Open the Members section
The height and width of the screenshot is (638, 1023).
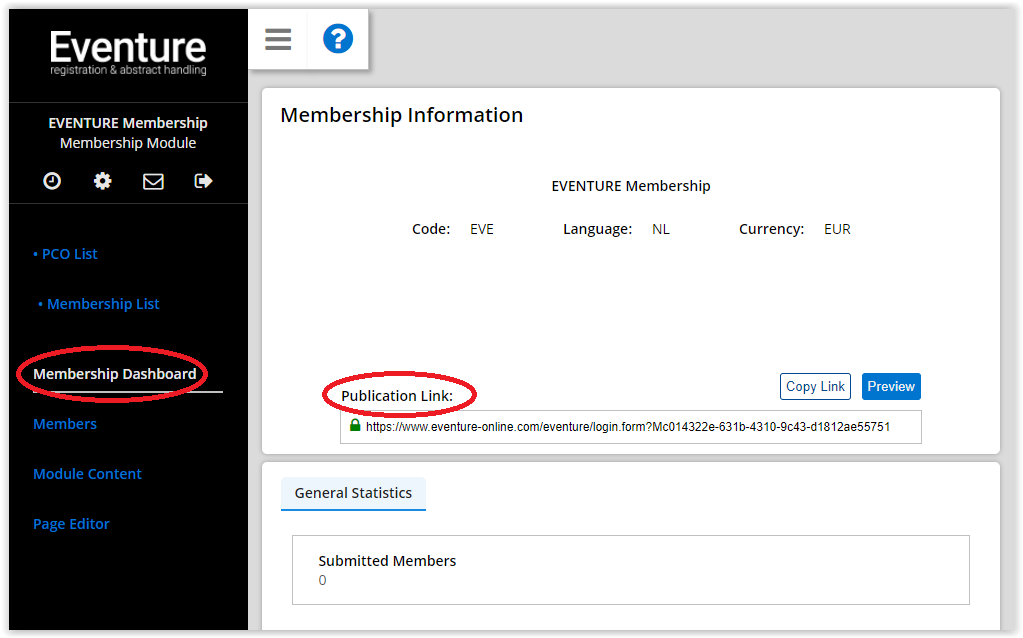[65, 424]
